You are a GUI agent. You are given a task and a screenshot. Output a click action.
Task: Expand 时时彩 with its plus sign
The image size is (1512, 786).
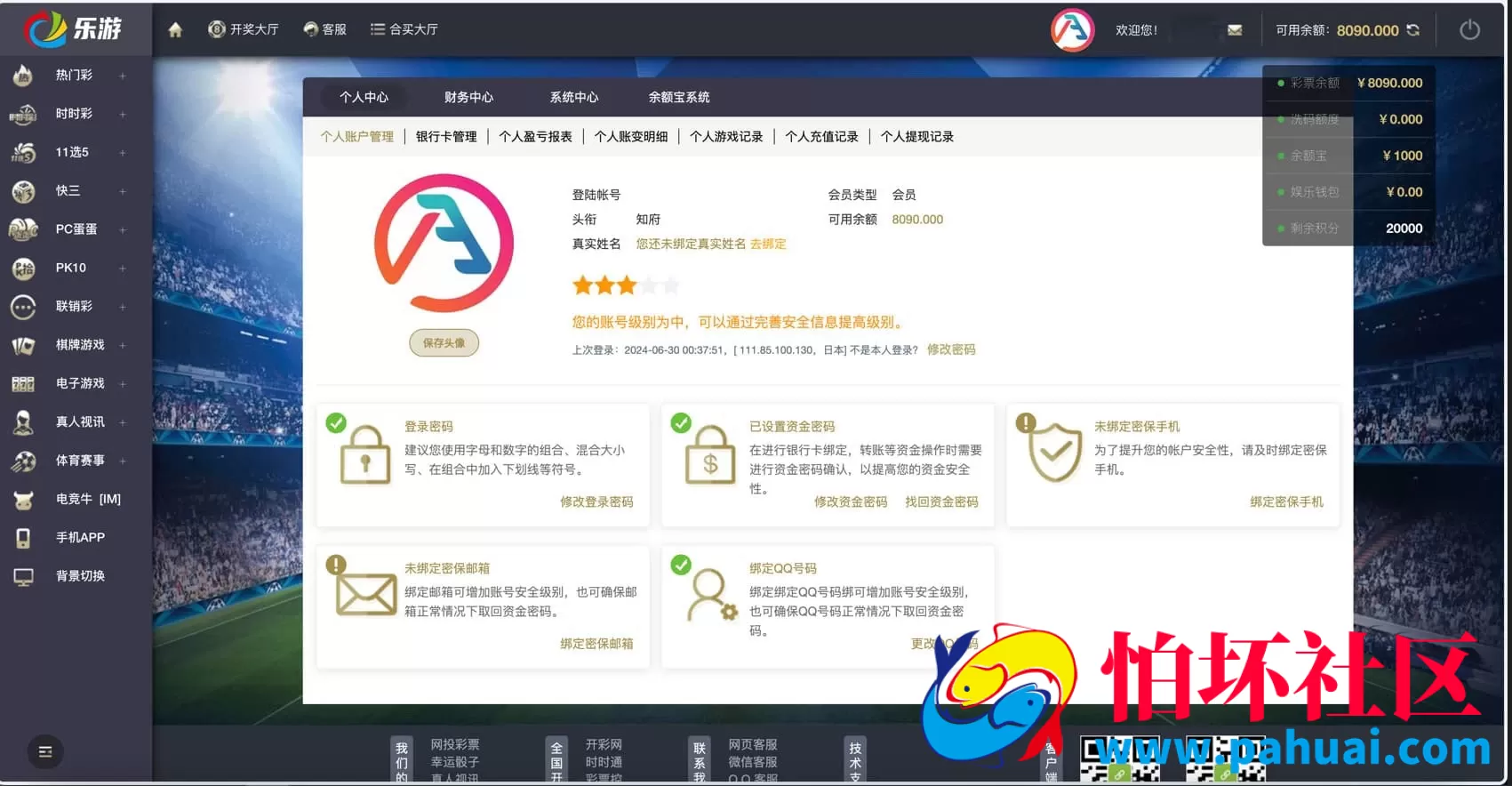coord(123,114)
